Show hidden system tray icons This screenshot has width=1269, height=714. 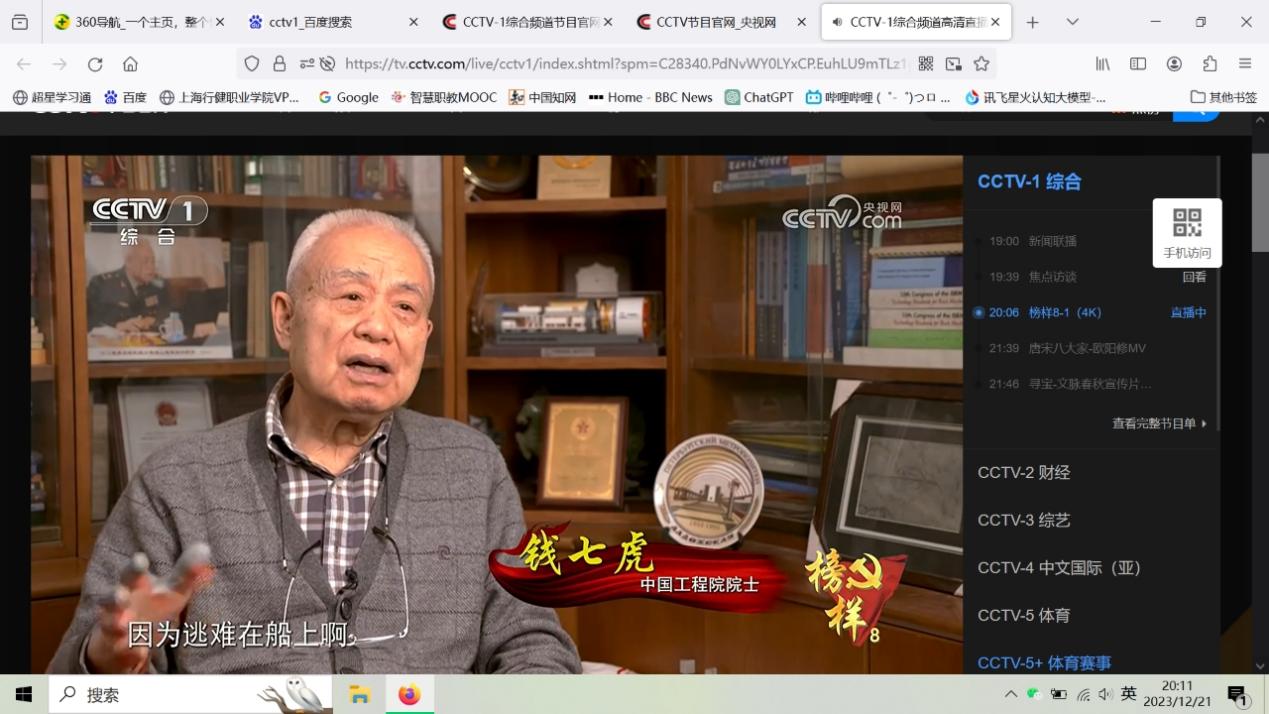click(x=1010, y=694)
